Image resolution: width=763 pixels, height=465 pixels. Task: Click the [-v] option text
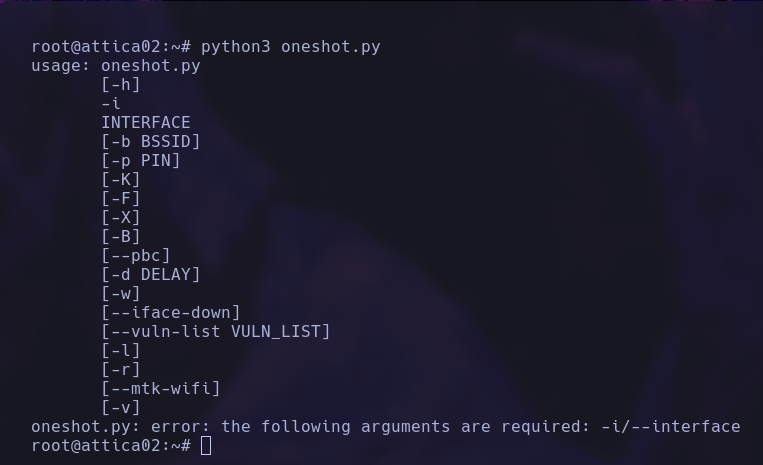[121, 408]
